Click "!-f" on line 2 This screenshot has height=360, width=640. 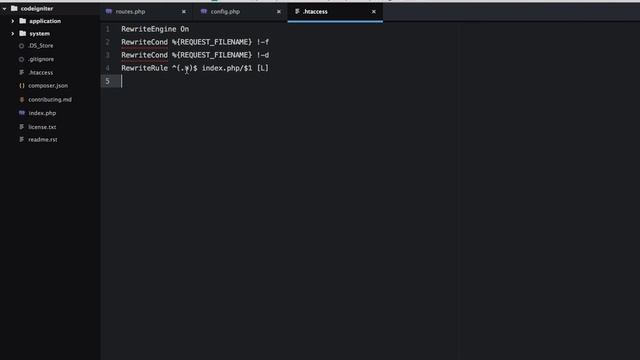coord(263,42)
